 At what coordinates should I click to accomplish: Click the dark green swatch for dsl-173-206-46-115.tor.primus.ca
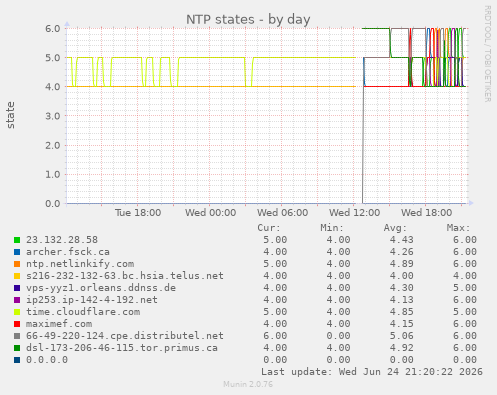17,348
